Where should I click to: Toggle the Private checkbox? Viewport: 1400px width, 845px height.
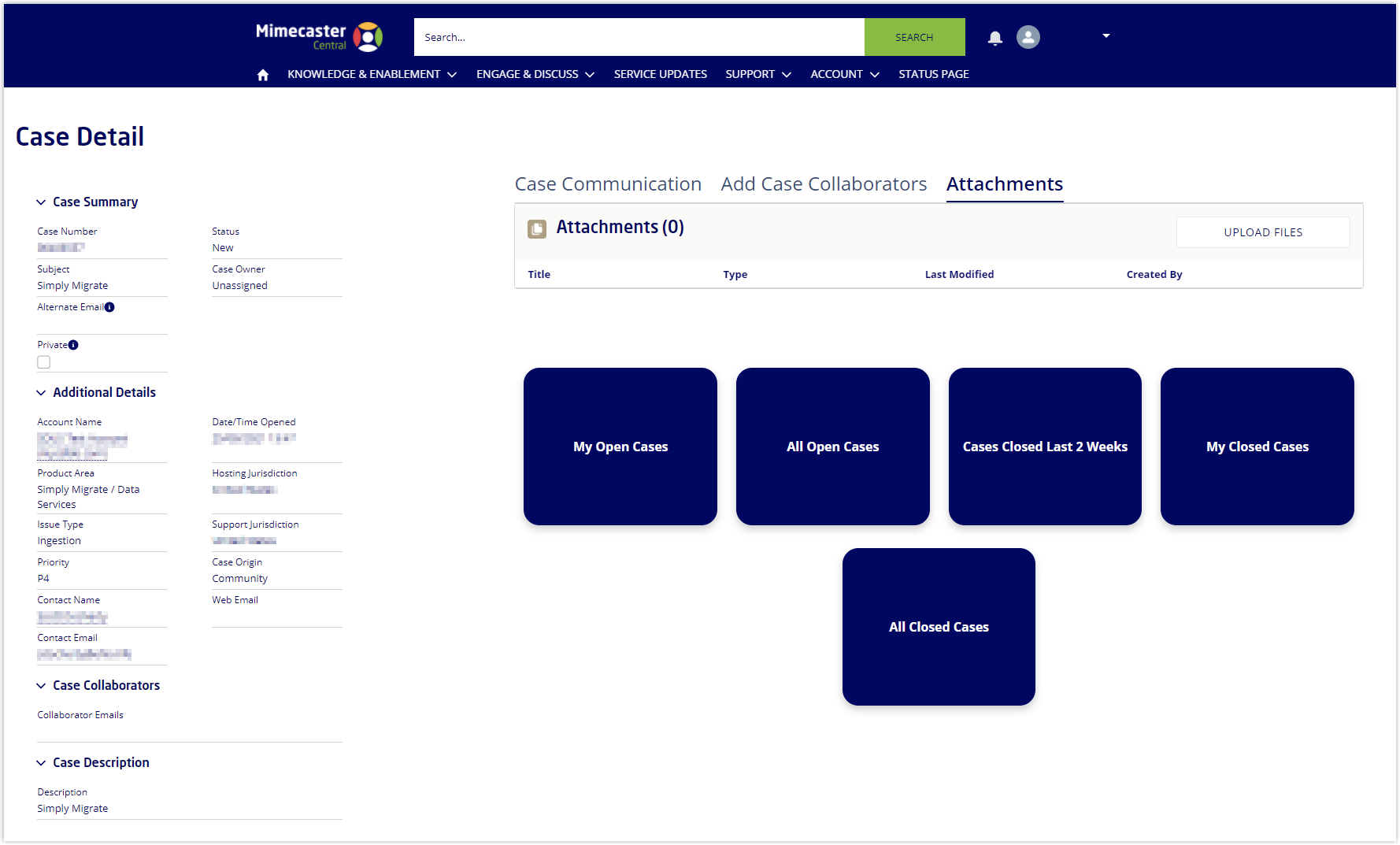pyautogui.click(x=44, y=362)
